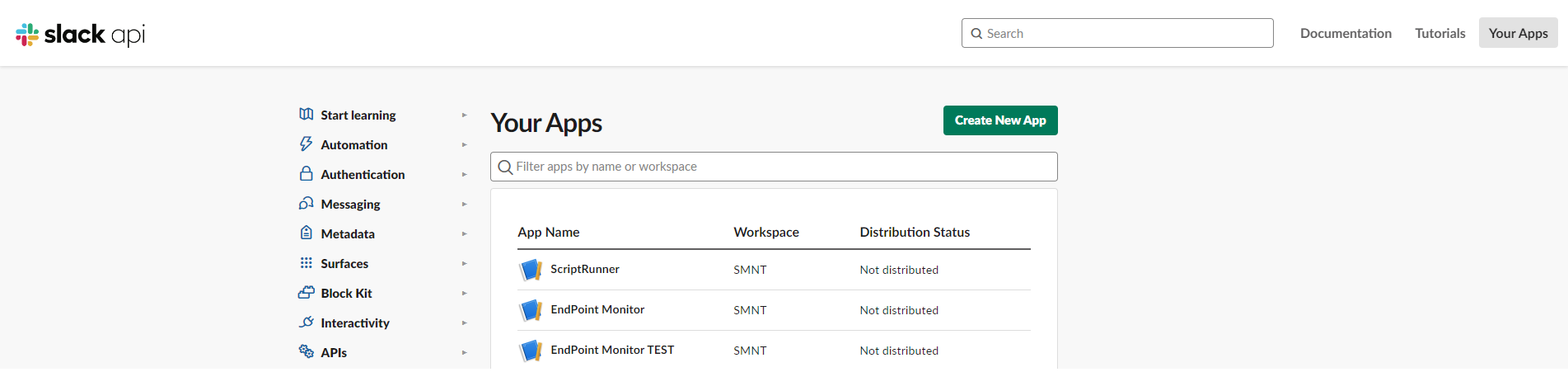The width and height of the screenshot is (1568, 372).
Task: Click the ScriptRunner app icon
Action: click(x=531, y=270)
